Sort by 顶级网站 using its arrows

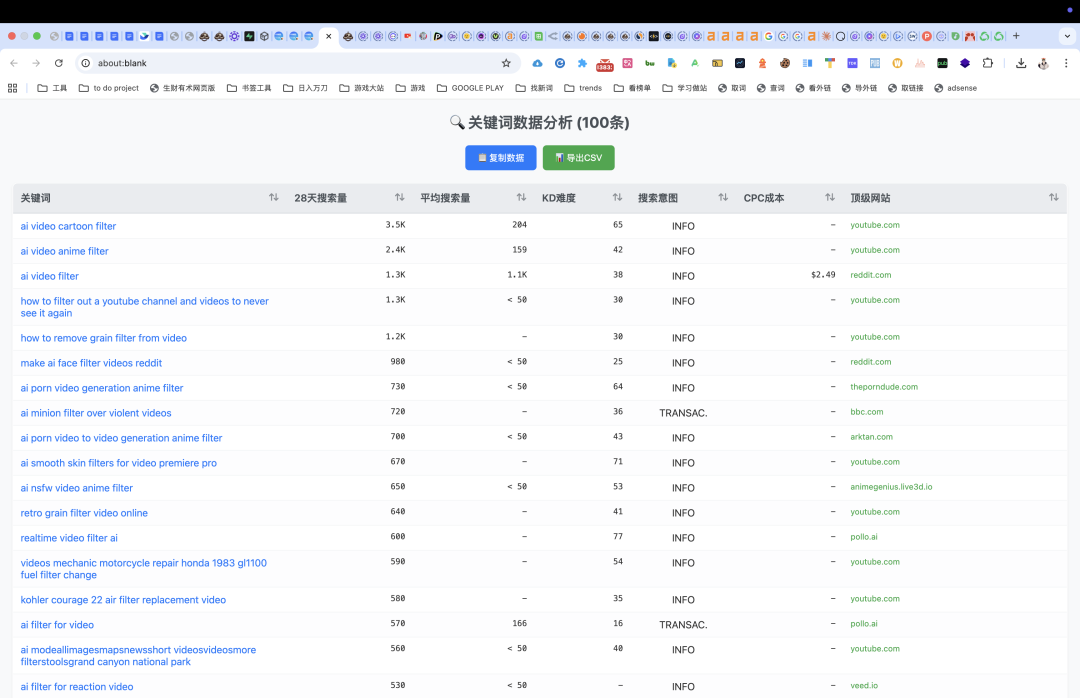[1054, 198]
